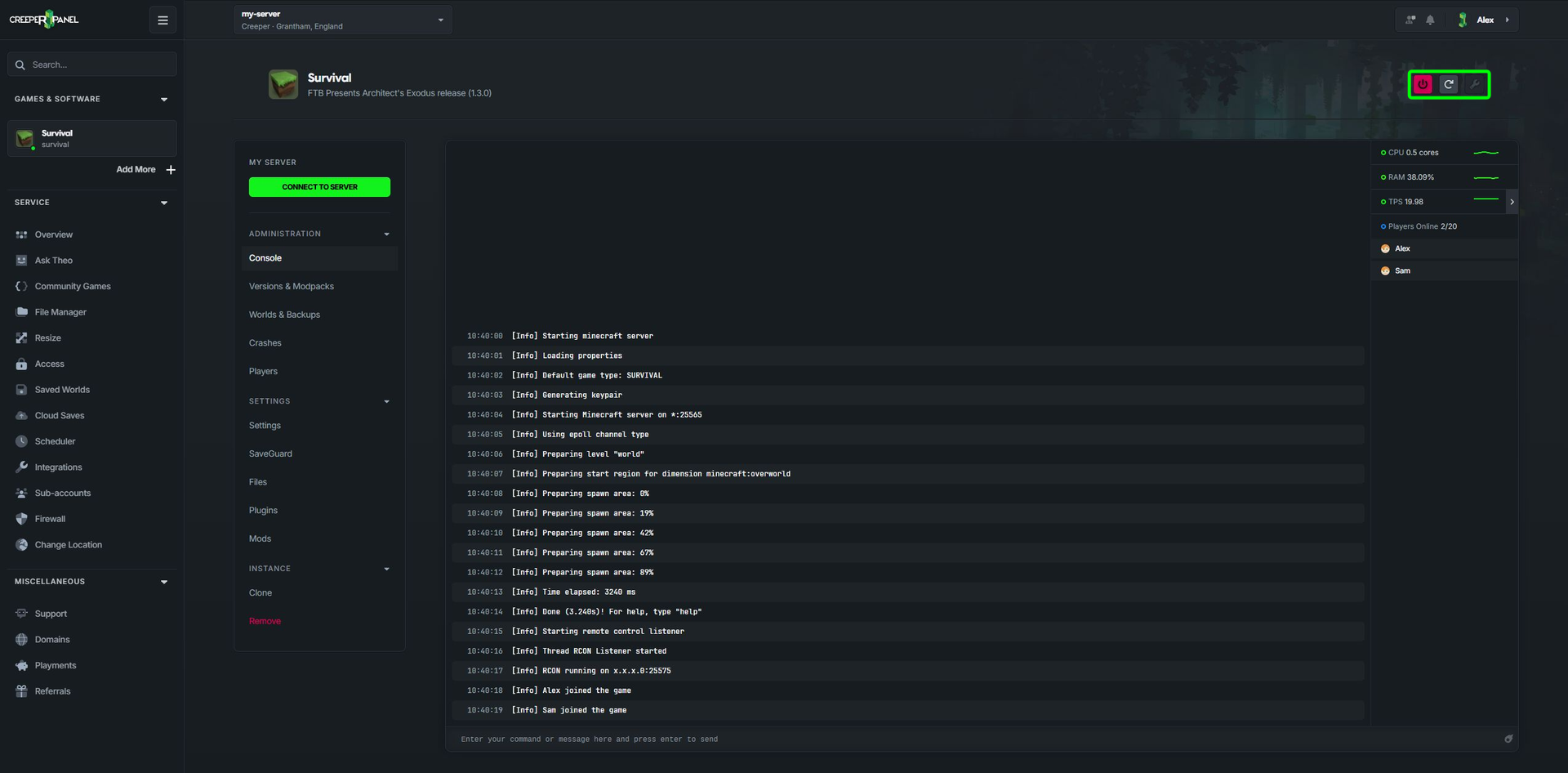The image size is (1568, 773).
Task: Click the Referrals gift icon
Action: [22, 691]
